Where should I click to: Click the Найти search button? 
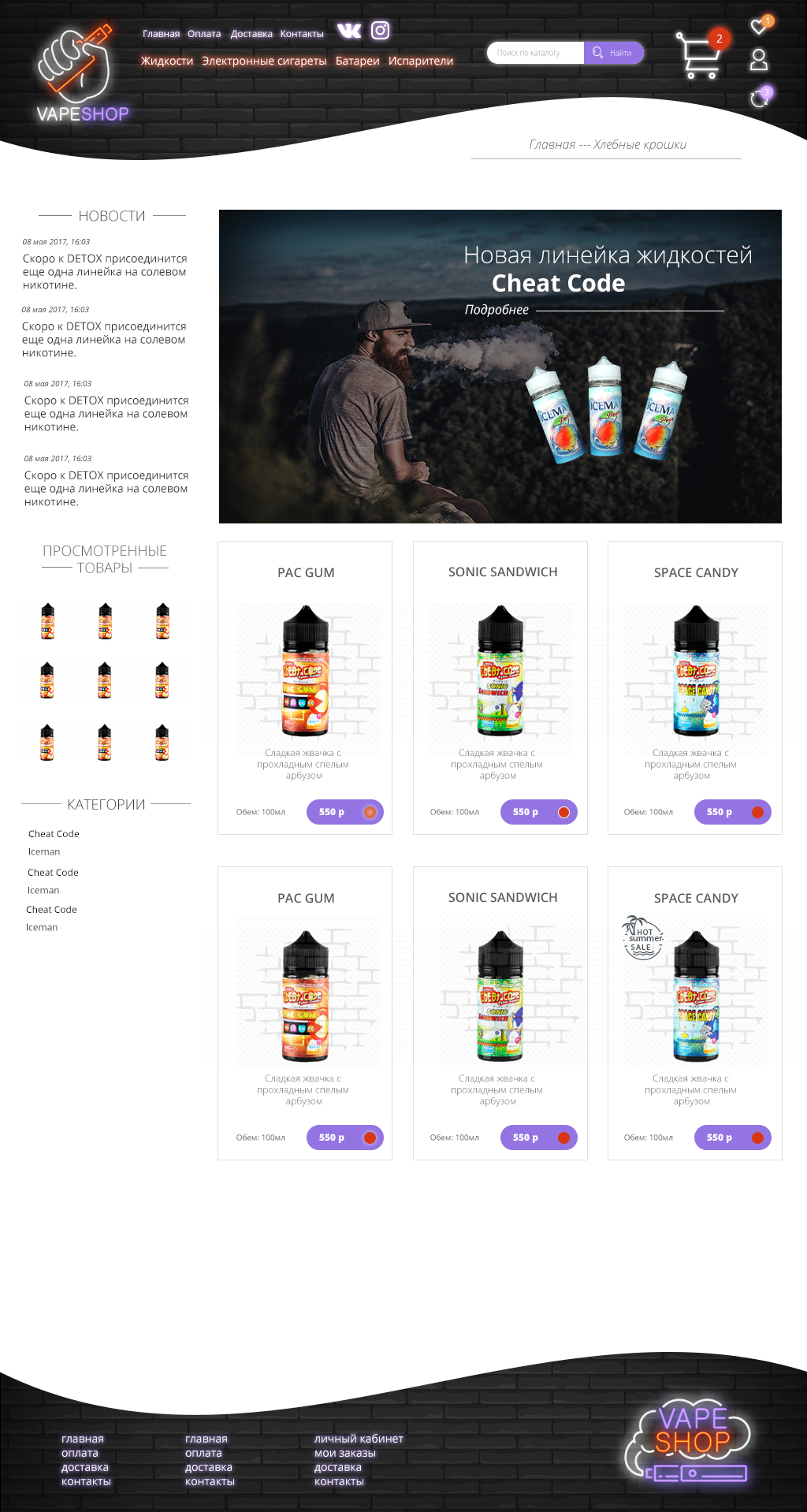tap(614, 53)
